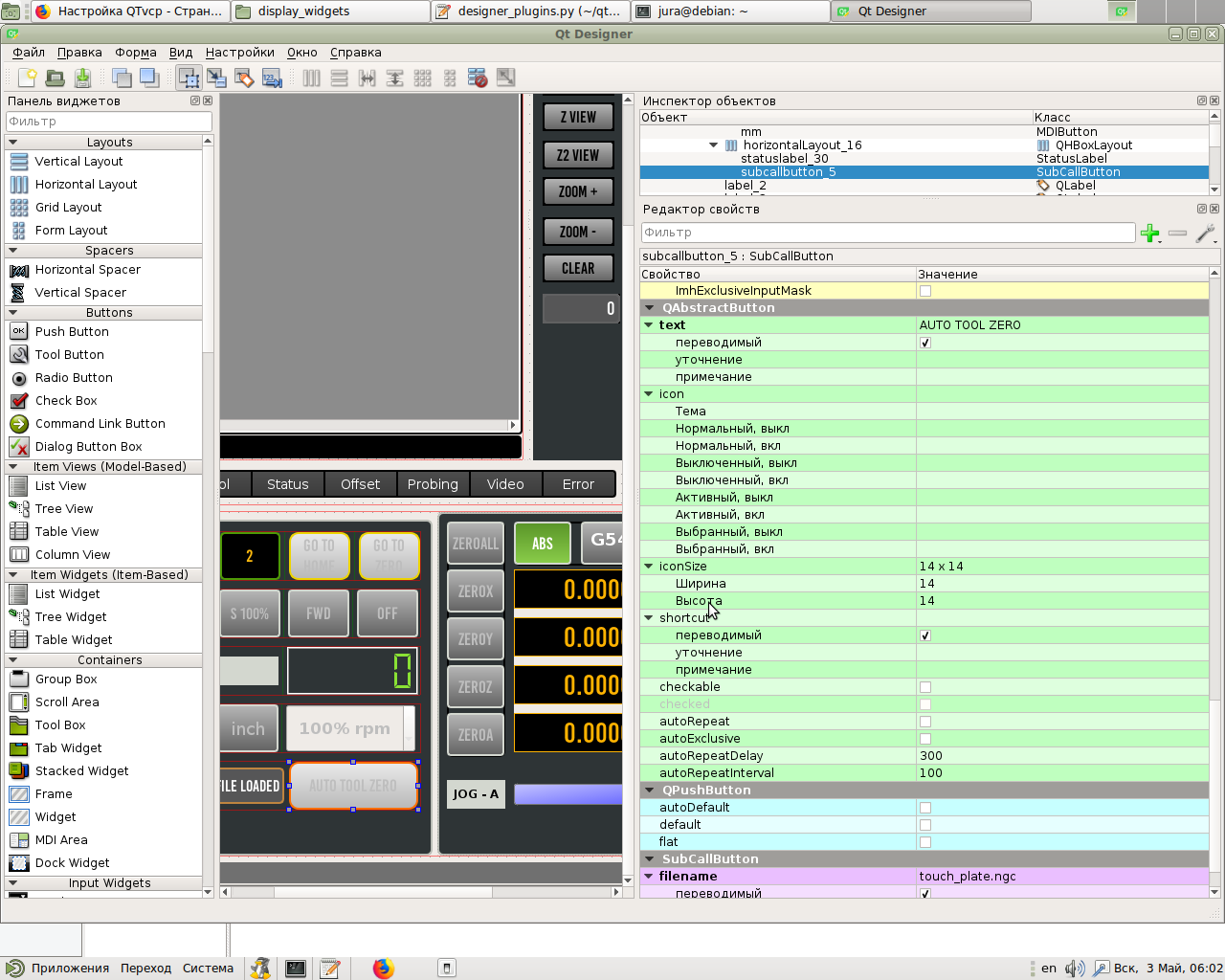Image resolution: width=1225 pixels, height=980 pixels.
Task: Focus the widget panel Фильтр field
Action: click(x=109, y=122)
